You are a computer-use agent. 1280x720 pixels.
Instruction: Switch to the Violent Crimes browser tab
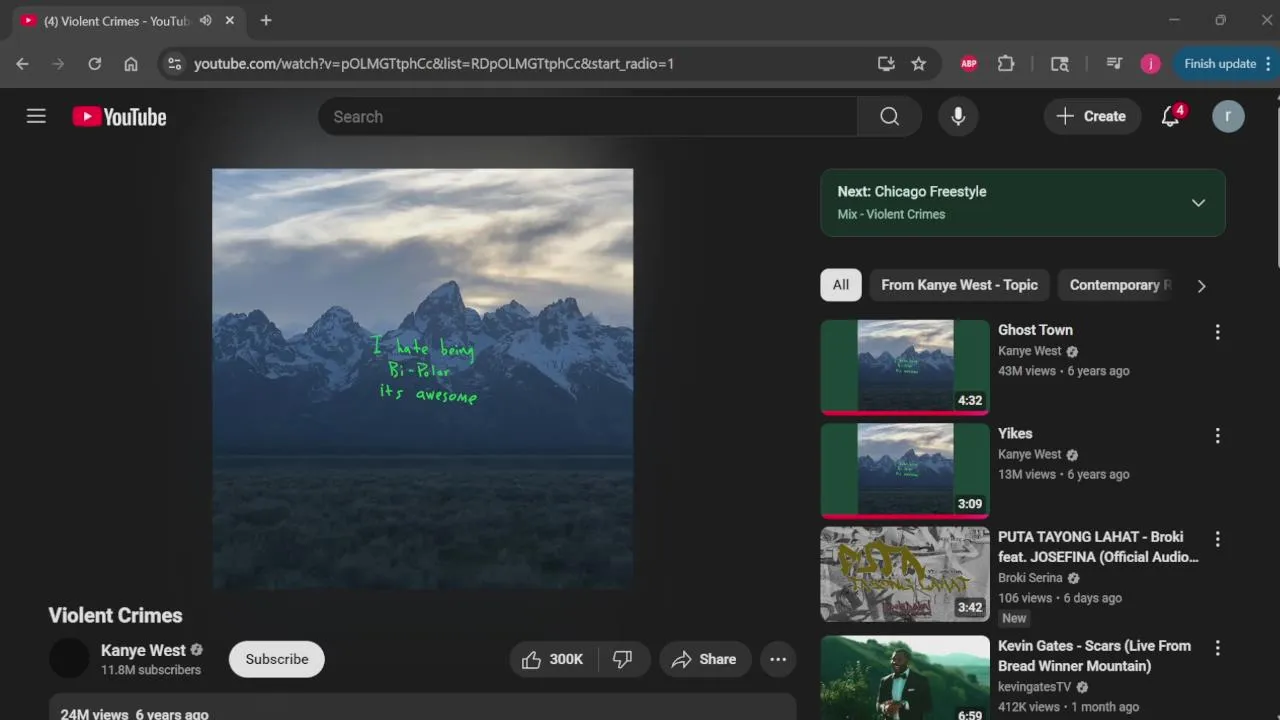pyautogui.click(x=118, y=20)
